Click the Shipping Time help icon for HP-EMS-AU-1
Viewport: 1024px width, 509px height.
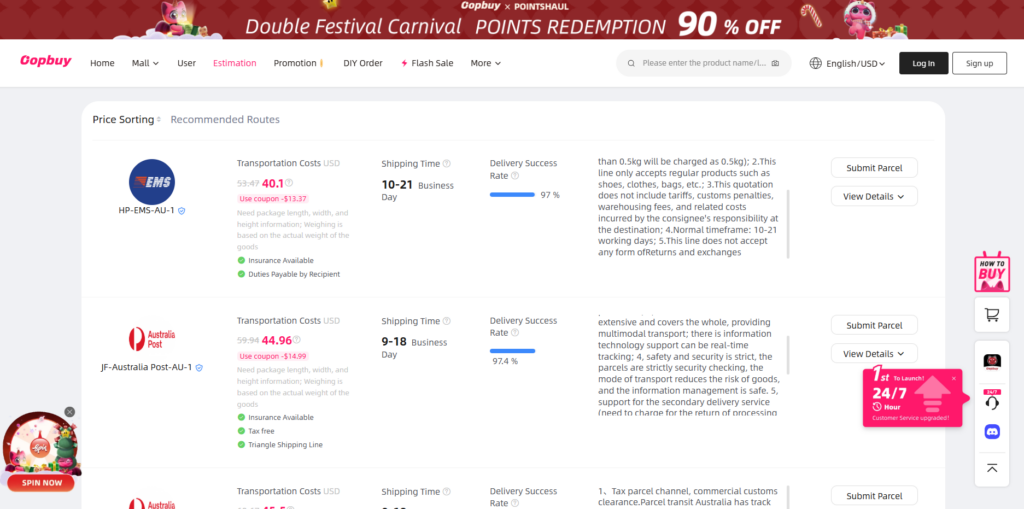tap(447, 164)
